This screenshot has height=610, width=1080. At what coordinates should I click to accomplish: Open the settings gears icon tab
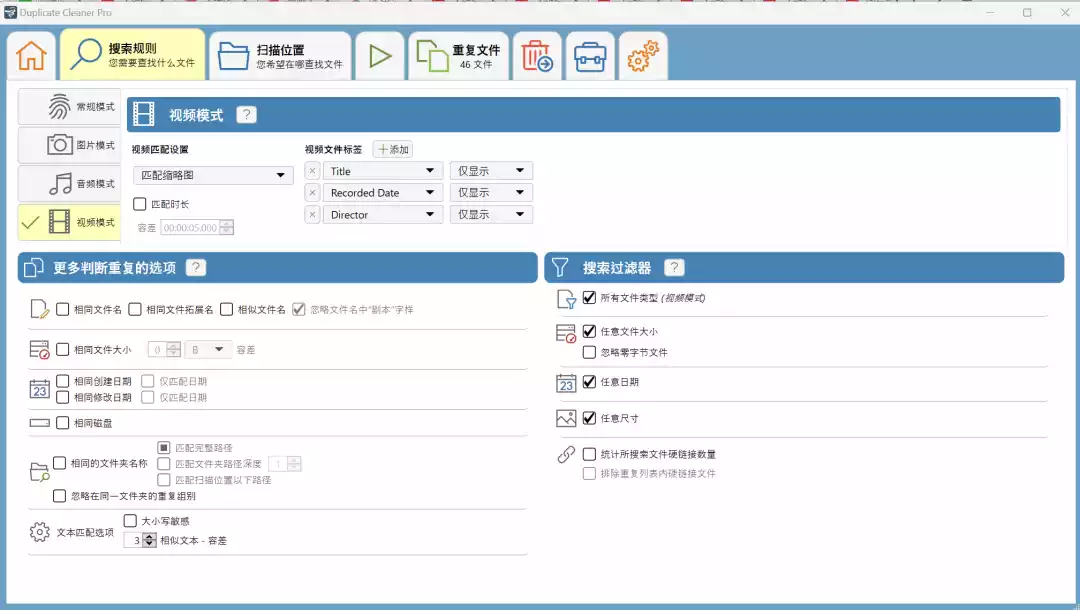point(642,56)
